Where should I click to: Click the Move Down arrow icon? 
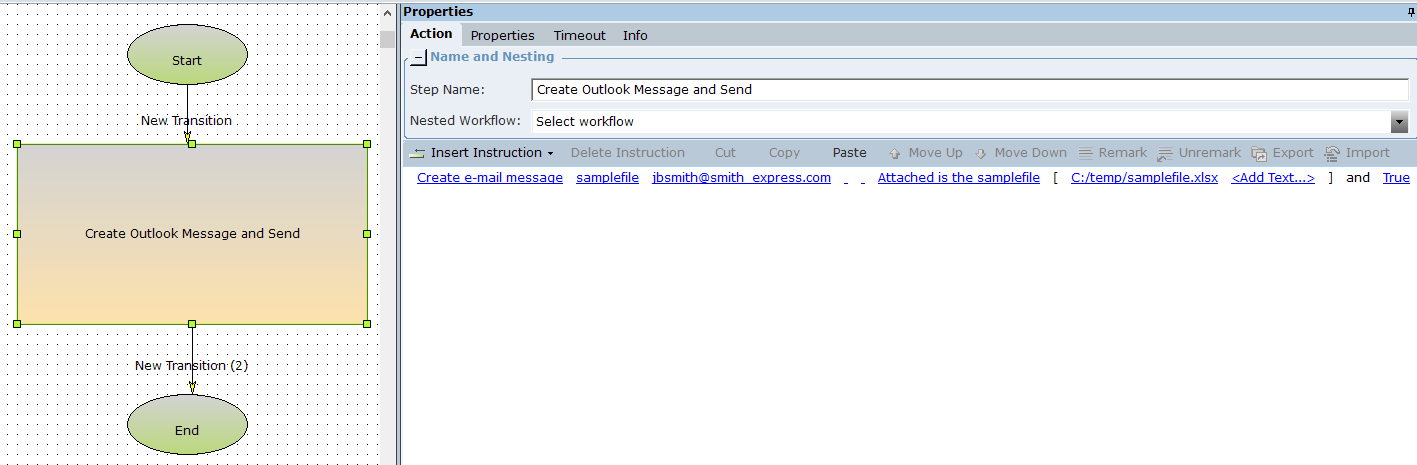pos(981,153)
